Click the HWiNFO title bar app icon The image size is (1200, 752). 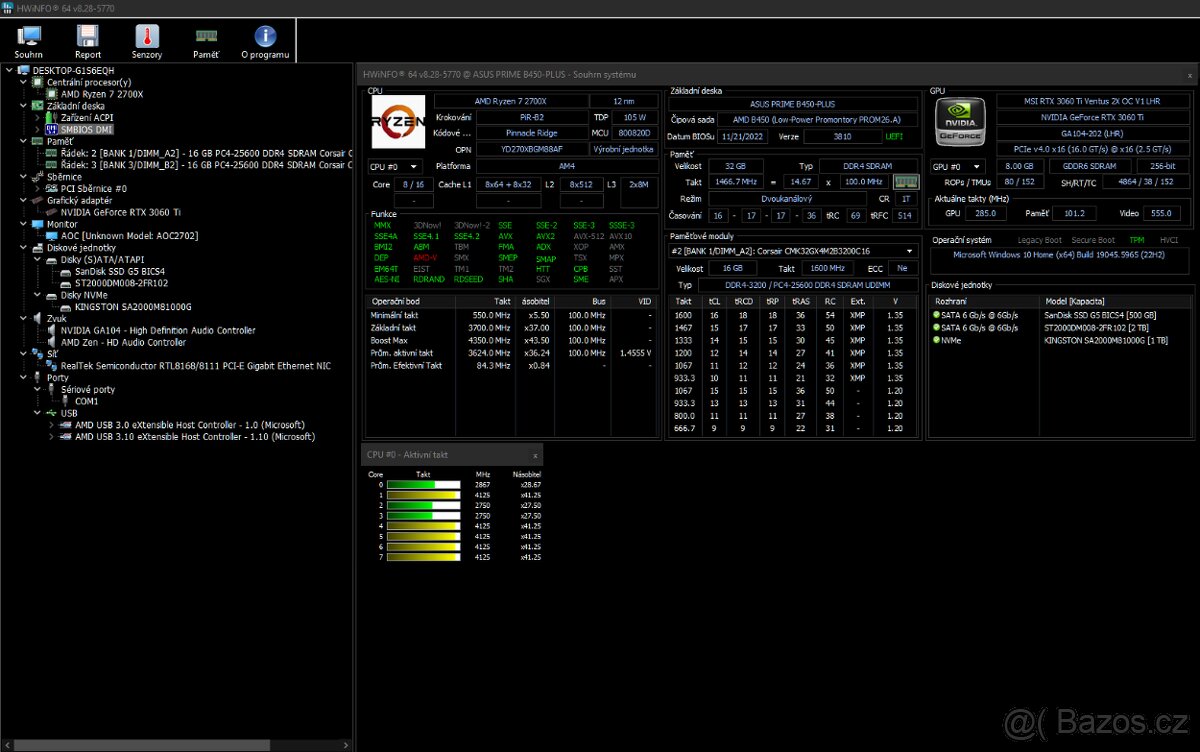(x=8, y=8)
